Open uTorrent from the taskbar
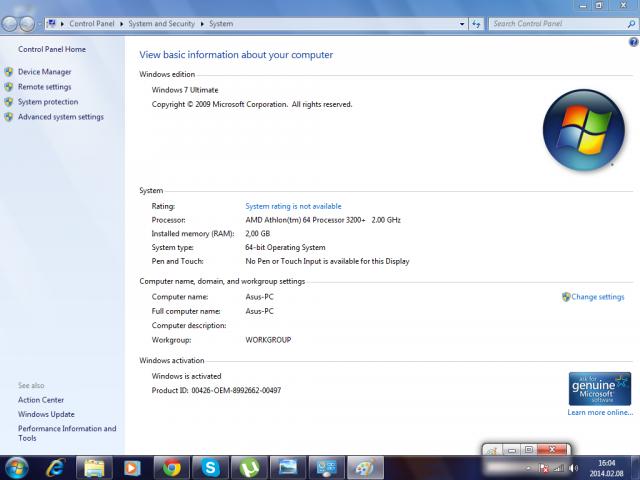 249,467
